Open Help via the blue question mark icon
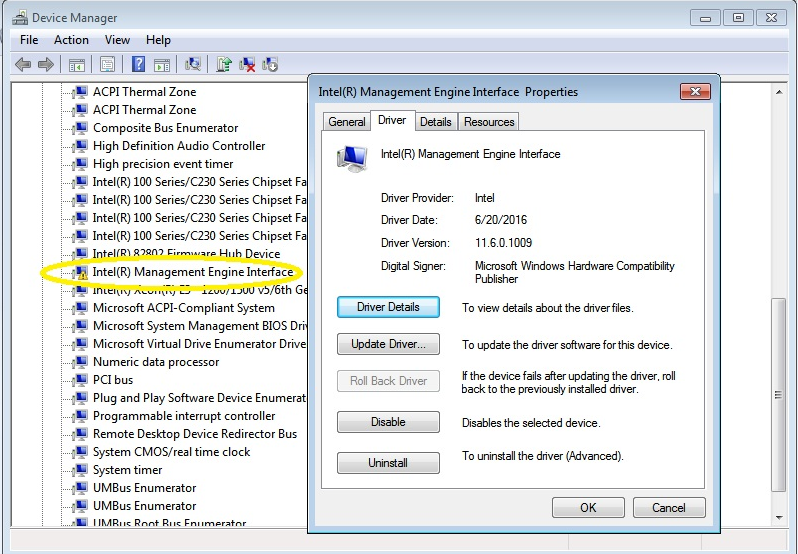The image size is (798, 554). tap(138, 64)
